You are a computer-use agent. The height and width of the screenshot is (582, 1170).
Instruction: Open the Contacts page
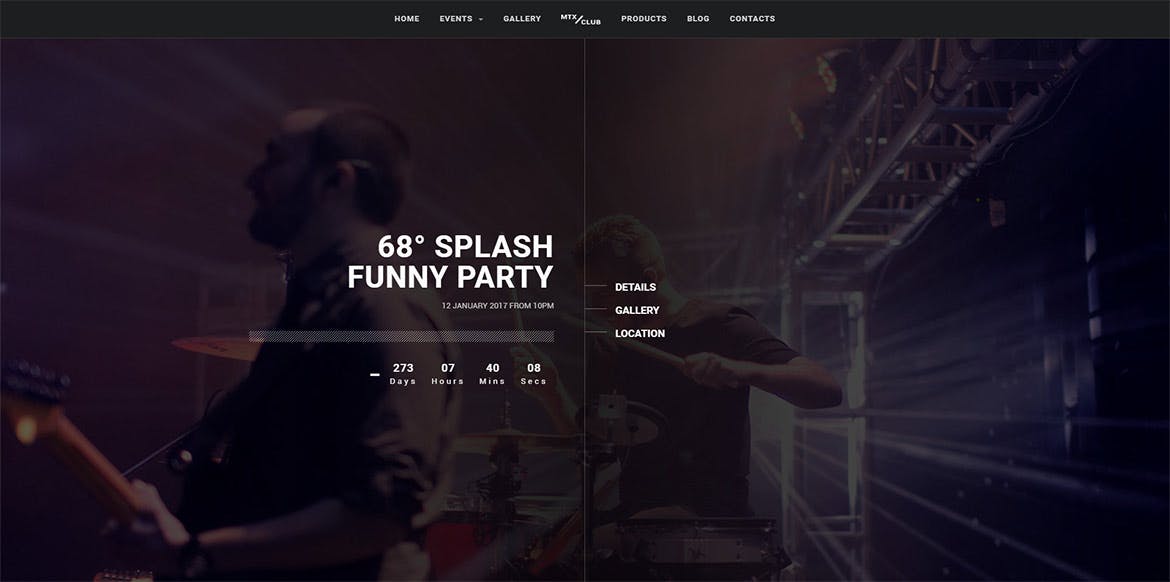(x=752, y=19)
